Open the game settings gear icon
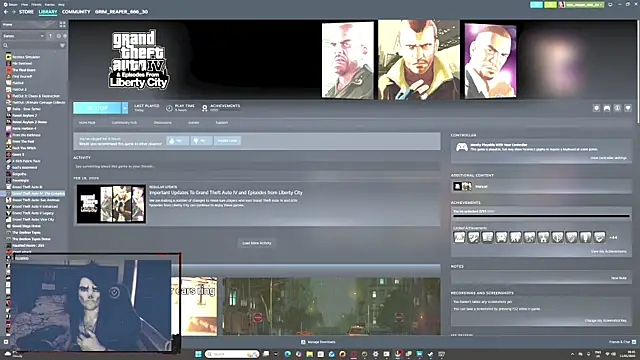The image size is (640, 360). pos(596,108)
